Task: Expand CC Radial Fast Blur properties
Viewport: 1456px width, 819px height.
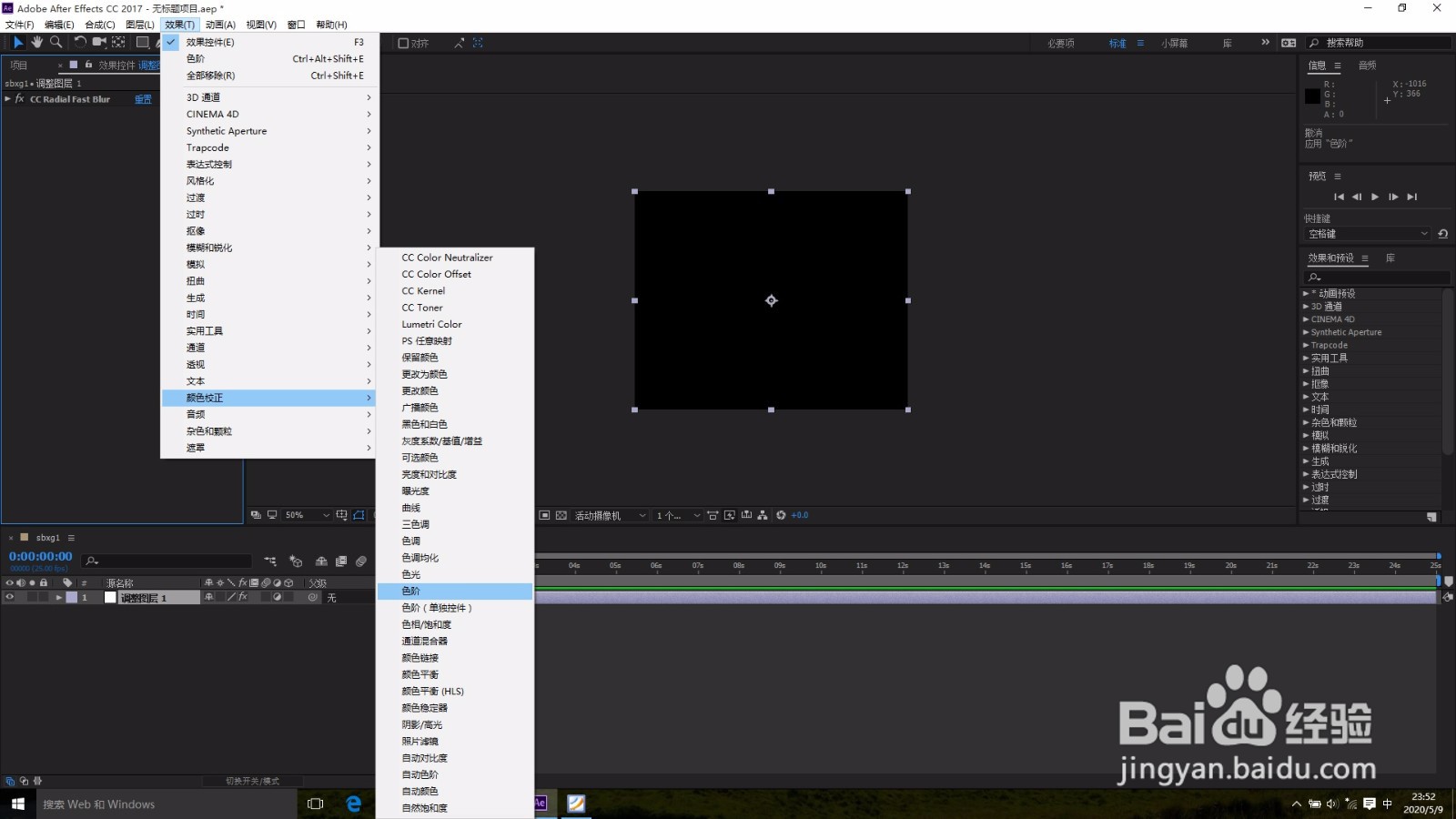Action: pyautogui.click(x=7, y=99)
